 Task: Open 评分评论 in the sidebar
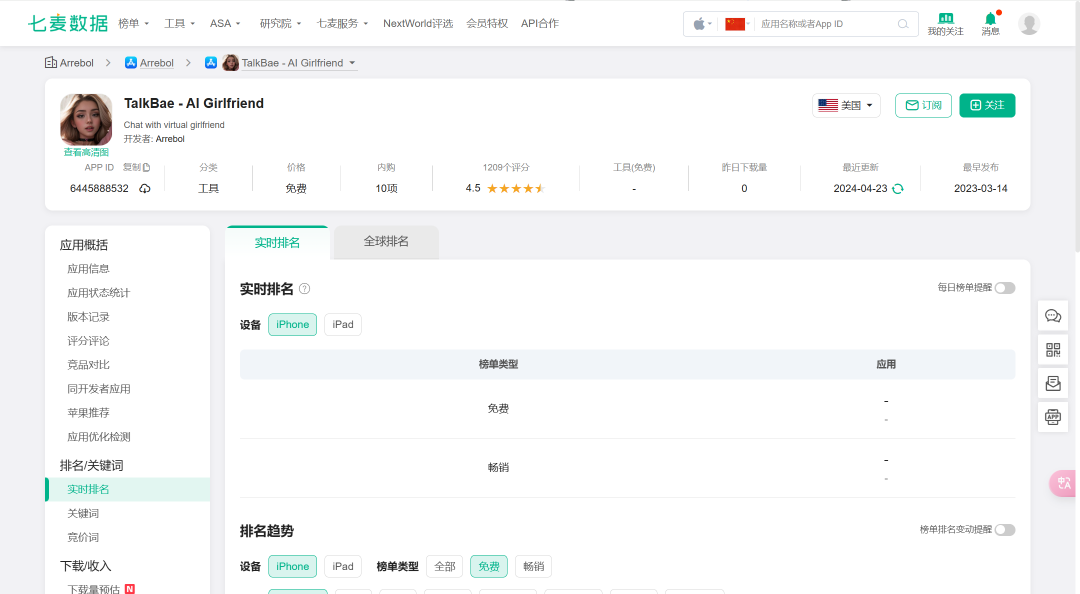(x=88, y=341)
